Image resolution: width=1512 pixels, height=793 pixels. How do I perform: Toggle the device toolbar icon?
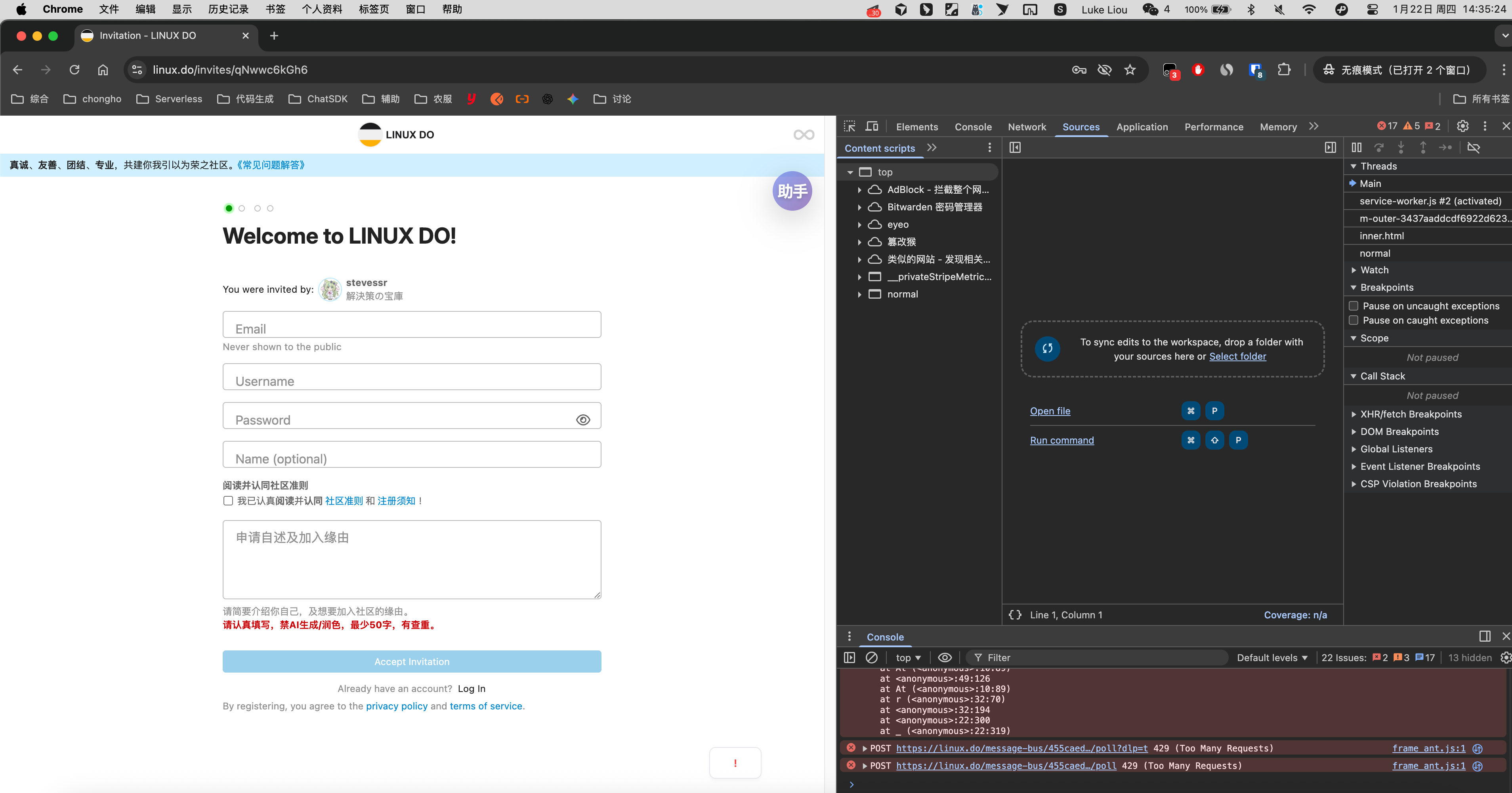(872, 126)
